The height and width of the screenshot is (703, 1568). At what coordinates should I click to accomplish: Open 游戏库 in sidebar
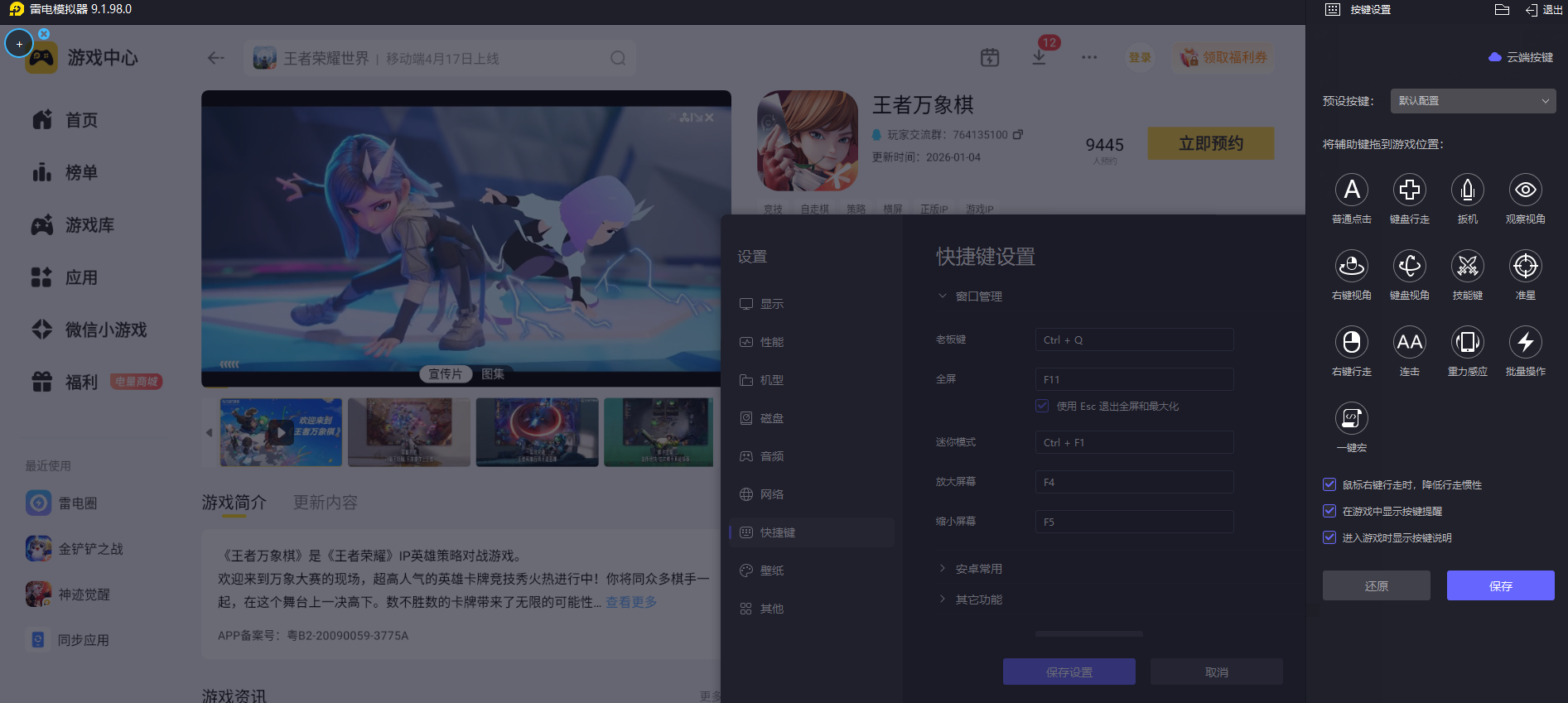pyautogui.click(x=75, y=225)
